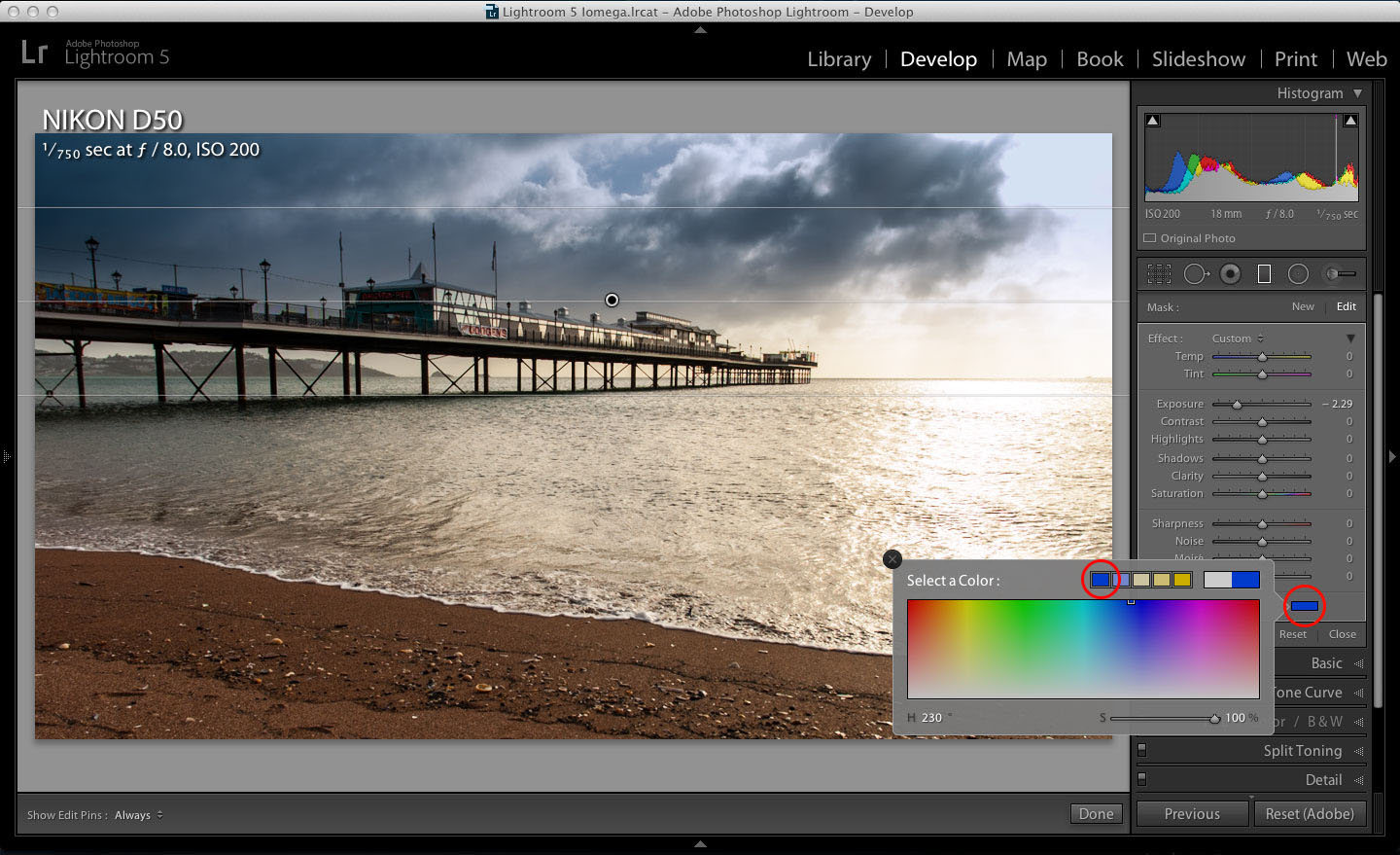Open the Radial Filter tool

point(1298,273)
